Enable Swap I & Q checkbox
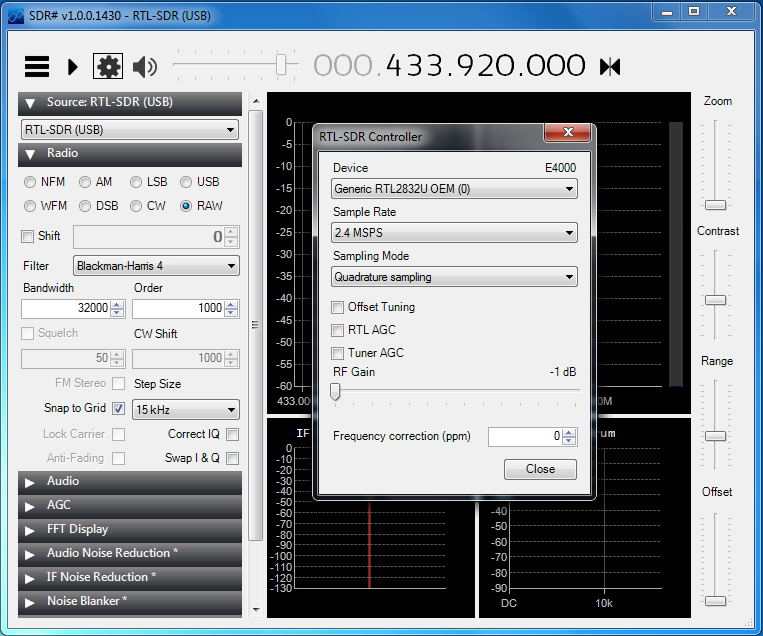763x636 pixels. point(233,458)
